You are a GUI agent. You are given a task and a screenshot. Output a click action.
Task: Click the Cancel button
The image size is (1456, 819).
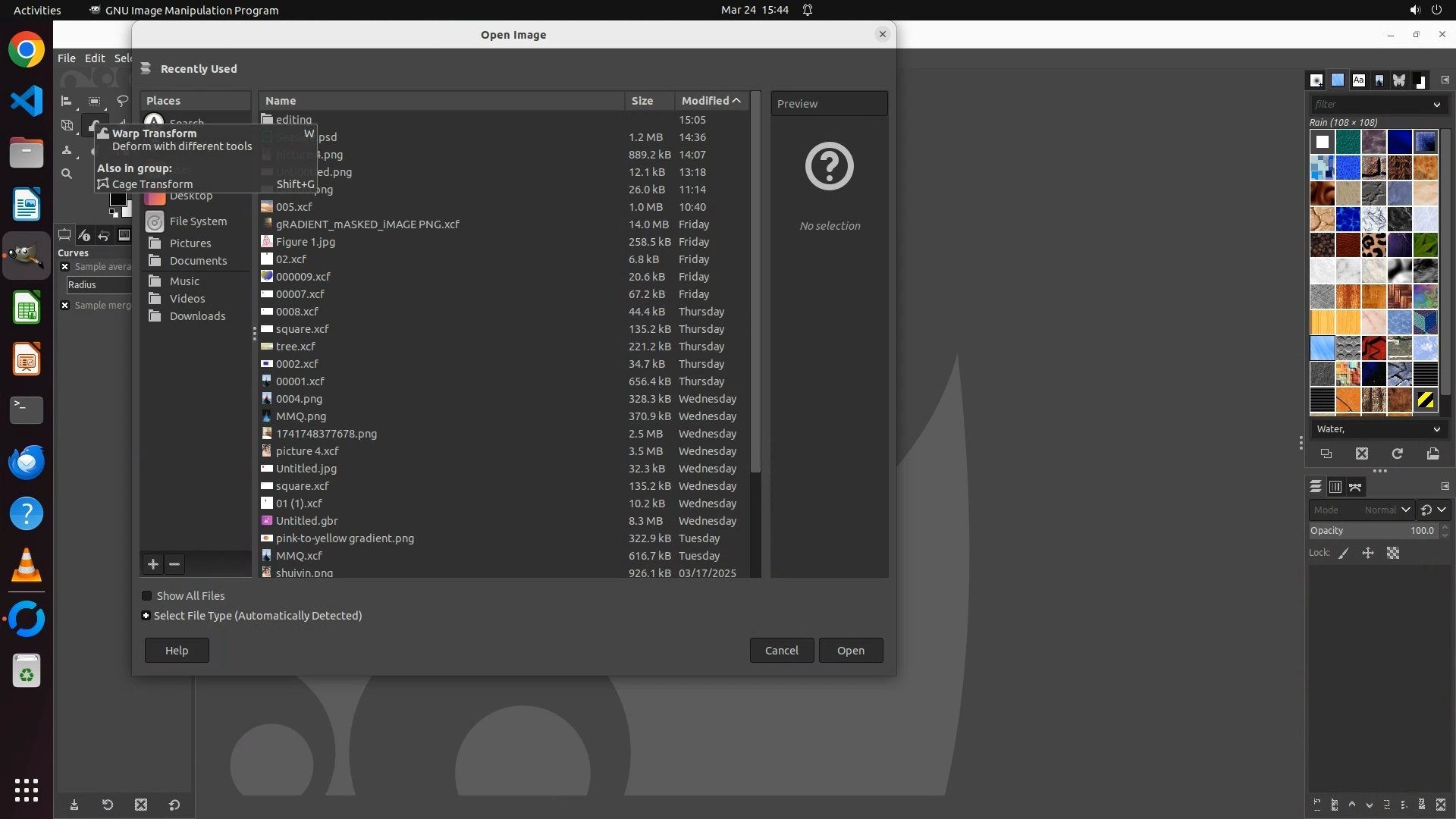click(781, 651)
